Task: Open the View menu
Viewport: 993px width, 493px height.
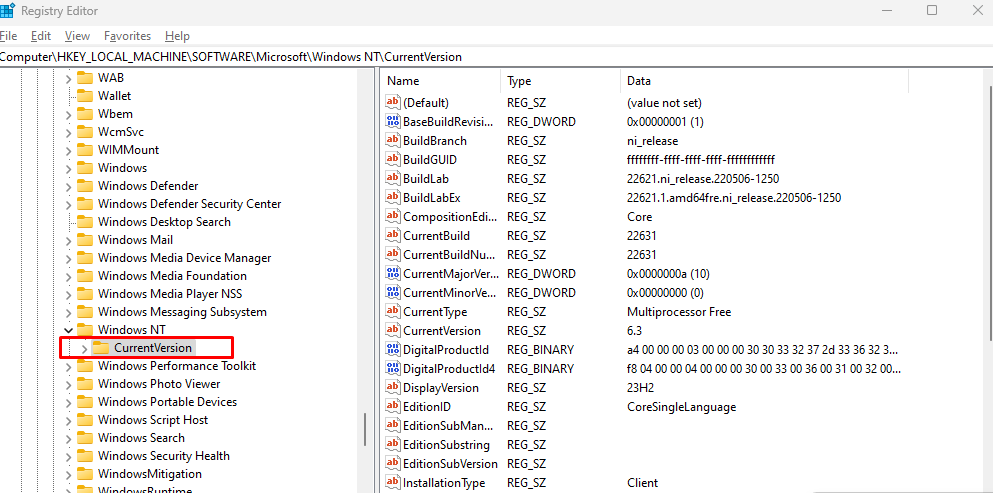Action: tap(77, 36)
